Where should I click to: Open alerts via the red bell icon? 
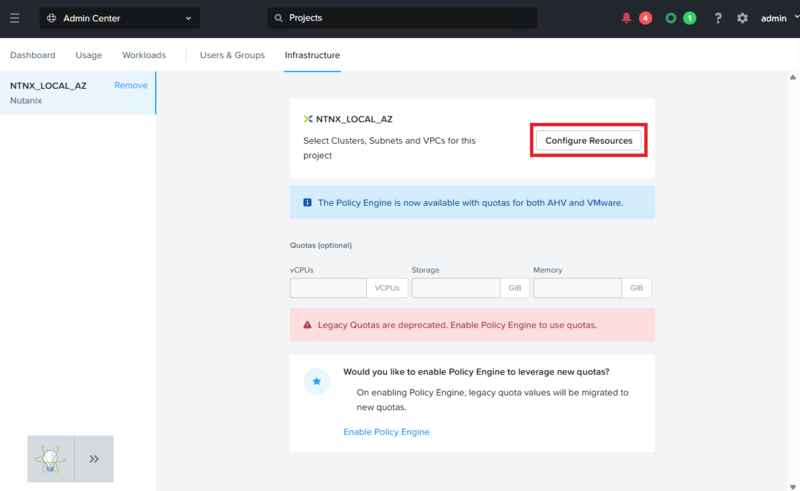[626, 18]
